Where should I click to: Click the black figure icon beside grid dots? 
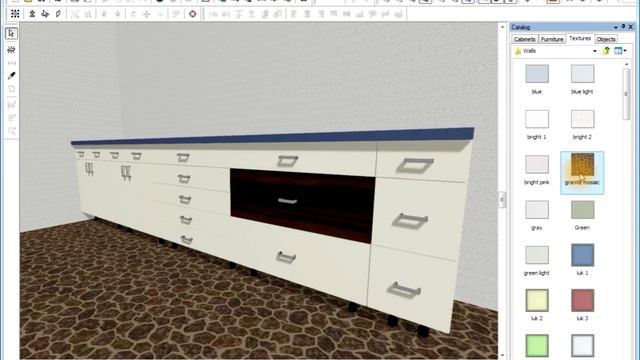pos(32,14)
